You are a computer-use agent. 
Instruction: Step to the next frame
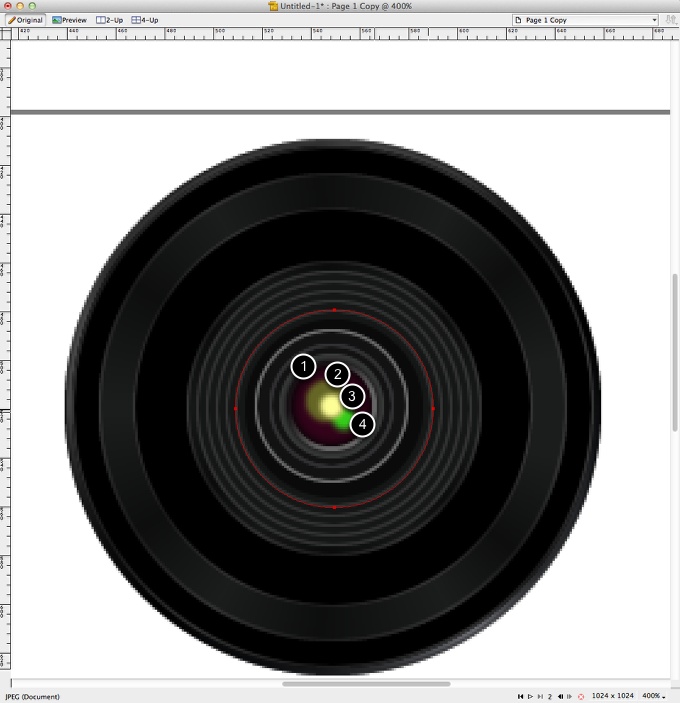pos(570,696)
